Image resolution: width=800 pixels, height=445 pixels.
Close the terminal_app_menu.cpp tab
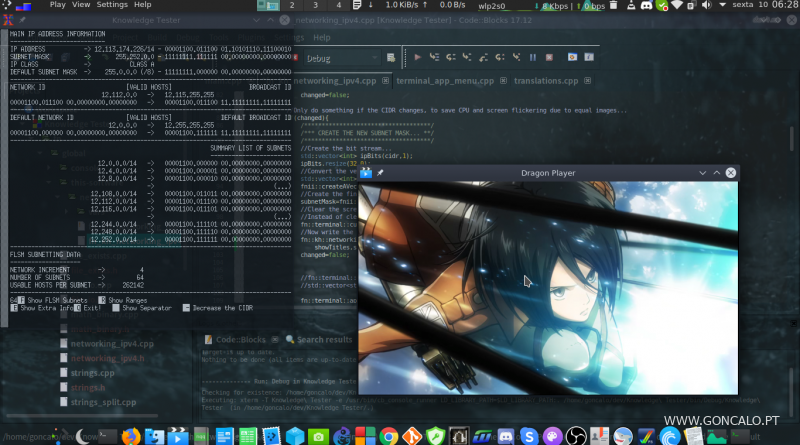point(503,81)
